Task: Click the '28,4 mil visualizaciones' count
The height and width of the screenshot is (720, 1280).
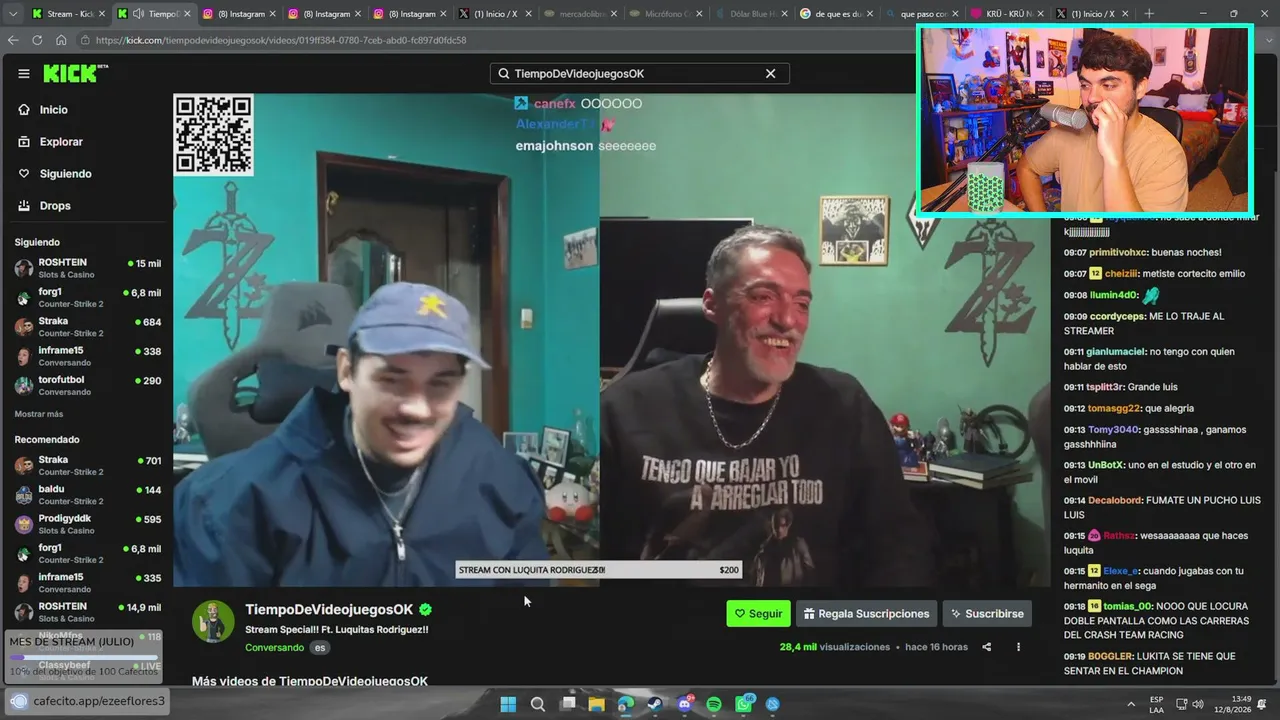Action: click(835, 647)
